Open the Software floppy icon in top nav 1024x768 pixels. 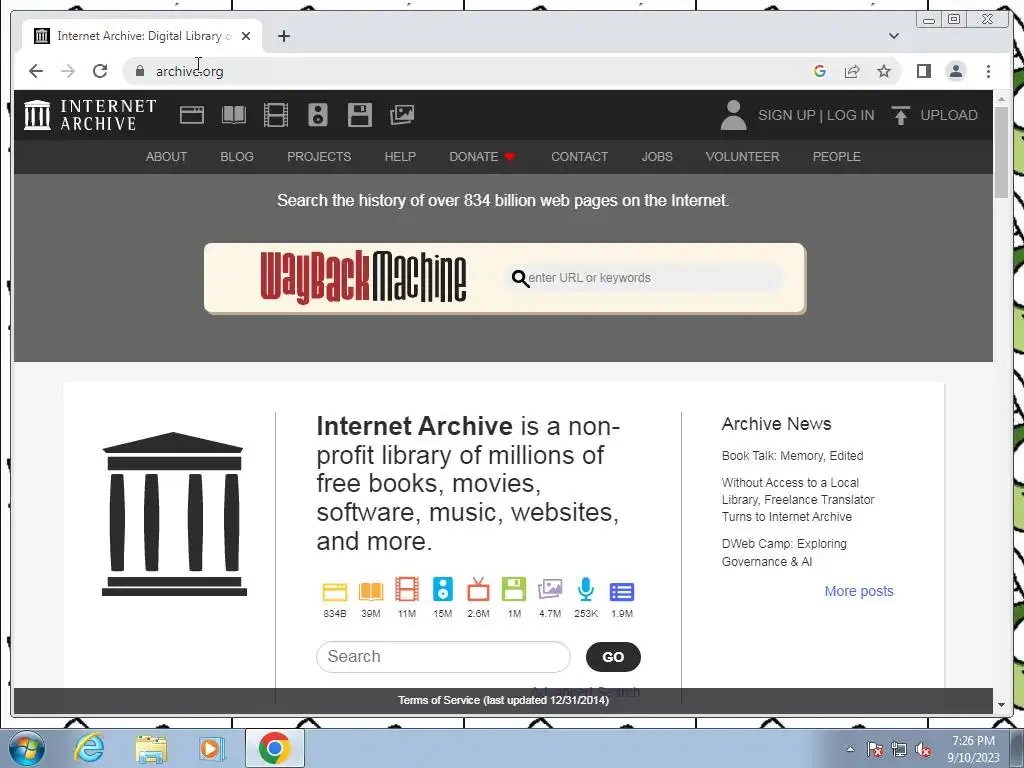pyautogui.click(x=360, y=115)
